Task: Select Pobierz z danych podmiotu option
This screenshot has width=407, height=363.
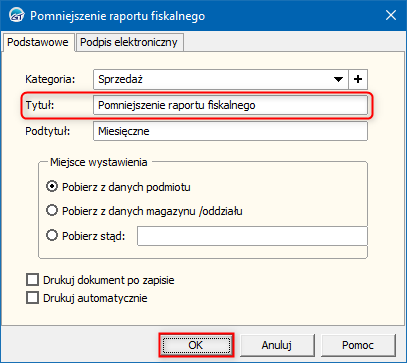Action: coord(118,187)
